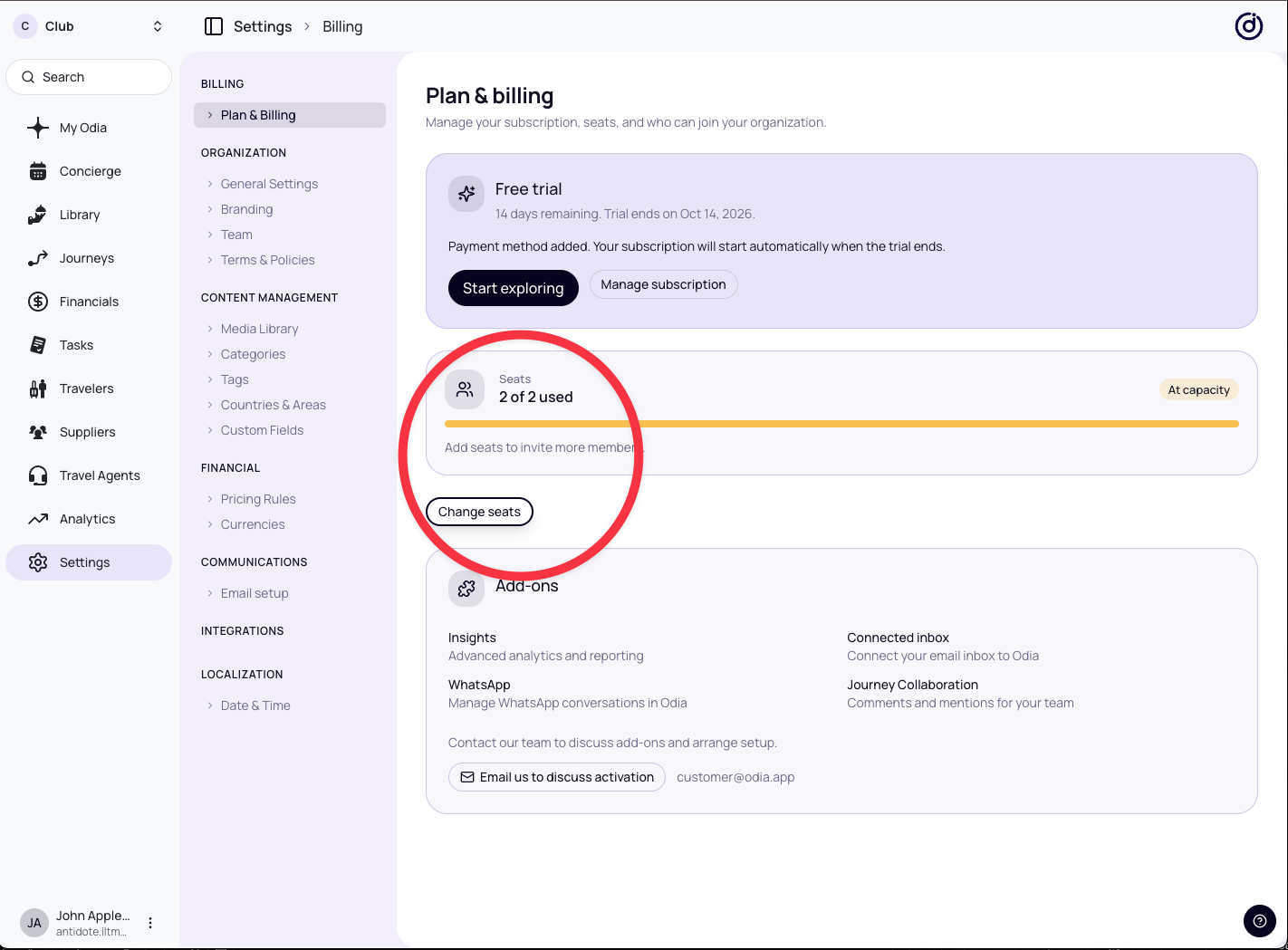The height and width of the screenshot is (950, 1288).
Task: Click the INTEGRATIONS section heading
Action: coord(243,631)
